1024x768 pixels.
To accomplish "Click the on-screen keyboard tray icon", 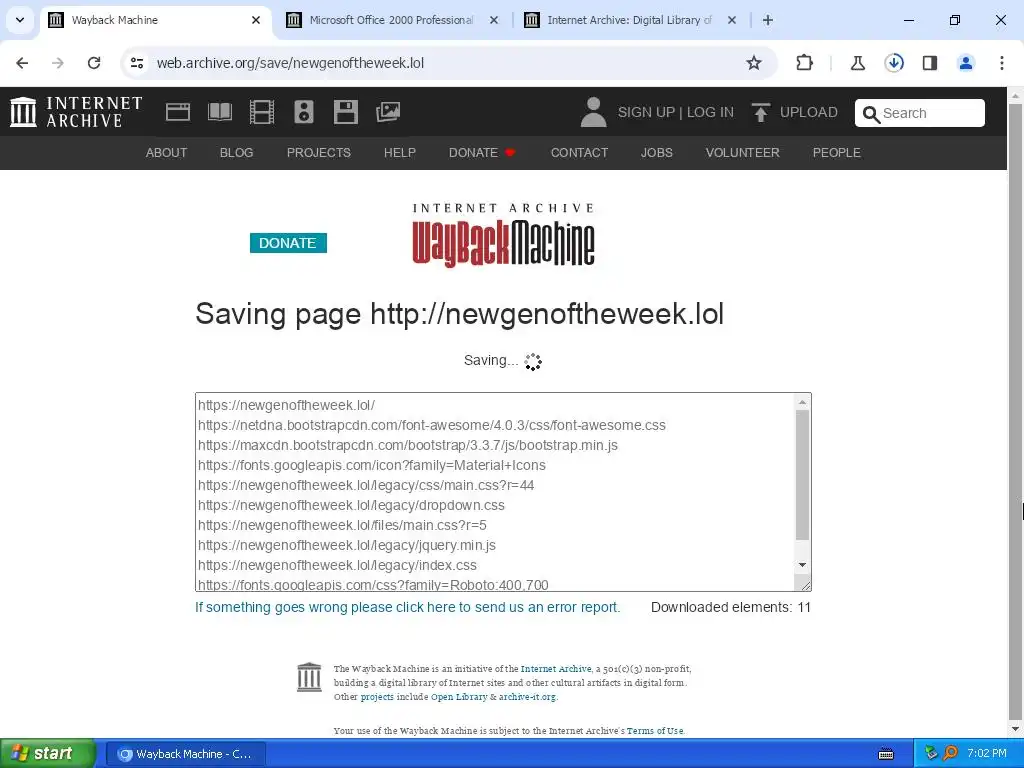I will [x=886, y=754].
